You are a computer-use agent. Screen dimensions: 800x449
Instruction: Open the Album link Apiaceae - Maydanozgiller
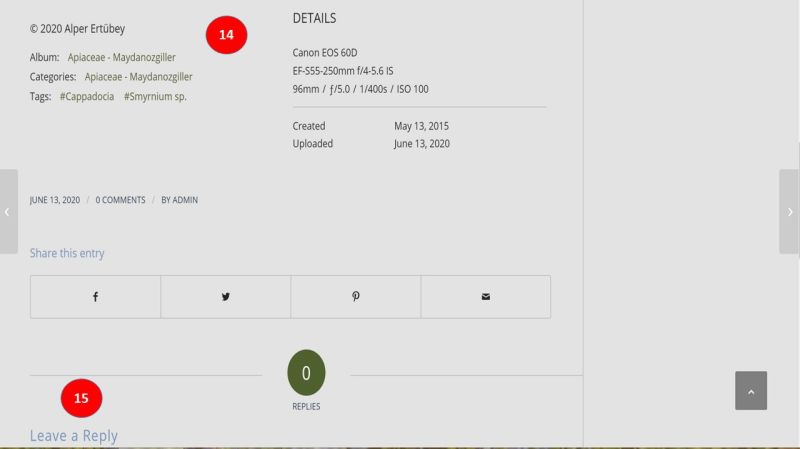pyautogui.click(x=121, y=57)
